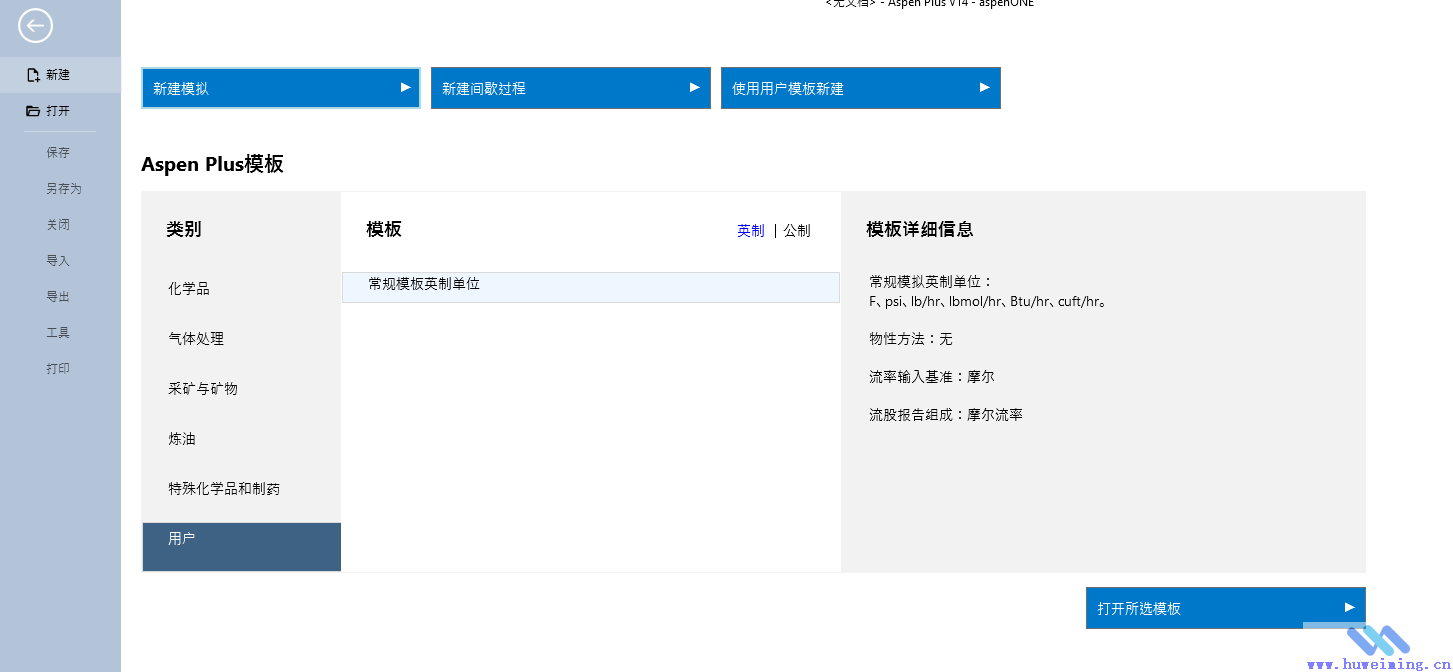Select the 用户 category
The width and height of the screenshot is (1453, 672).
point(241,547)
